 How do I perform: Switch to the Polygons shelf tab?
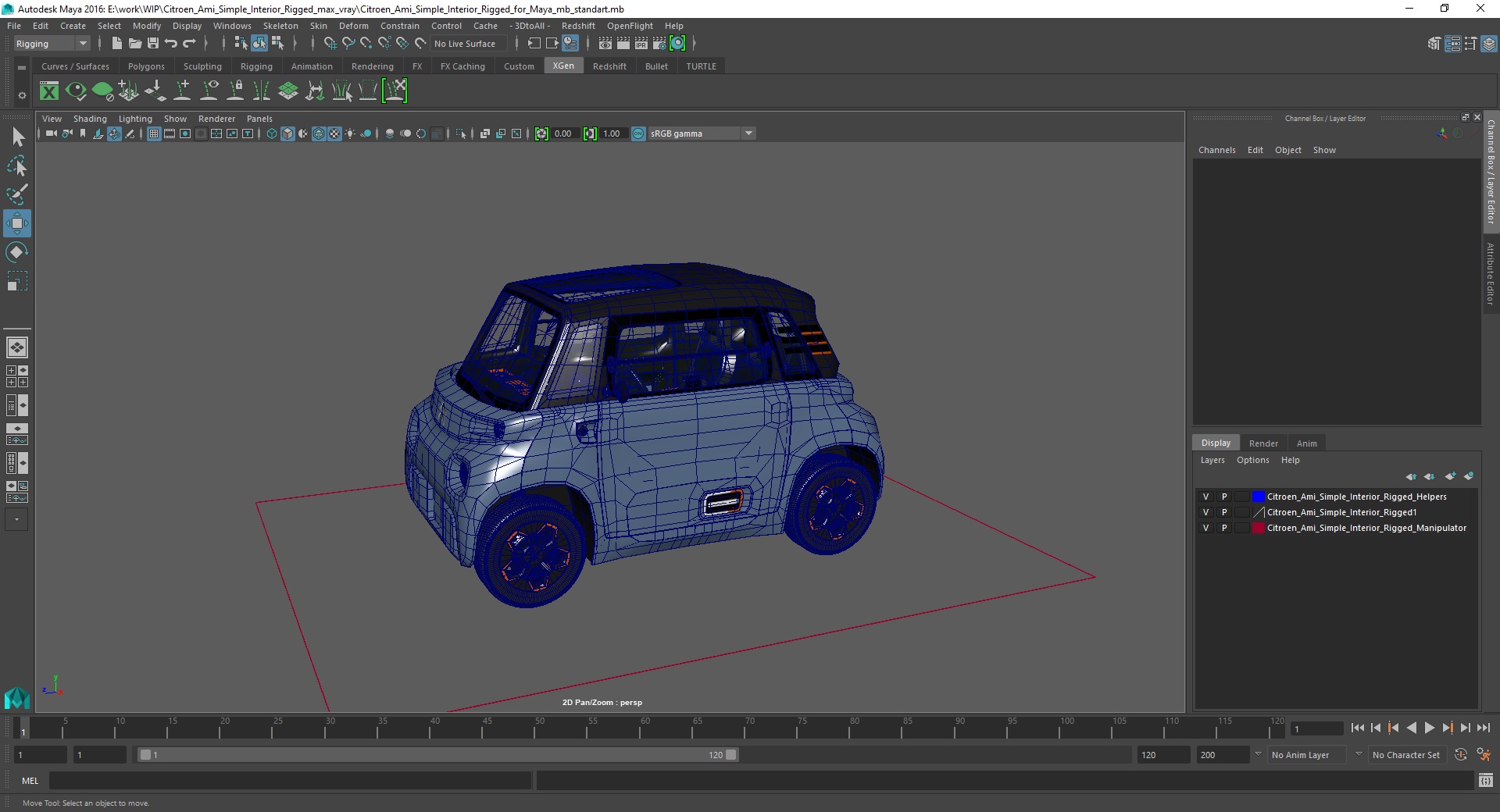click(x=146, y=66)
